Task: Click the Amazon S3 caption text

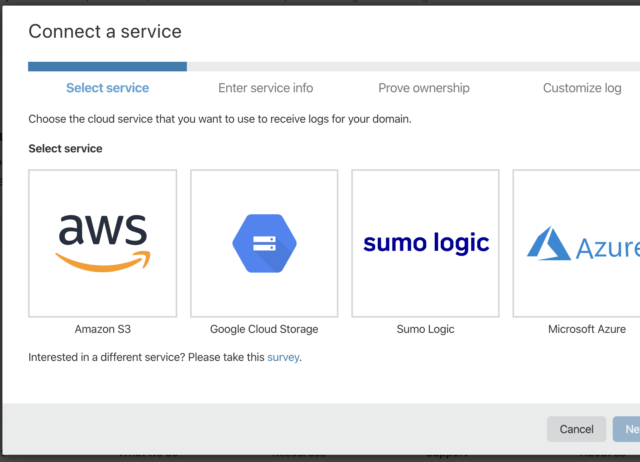Action: point(102,329)
